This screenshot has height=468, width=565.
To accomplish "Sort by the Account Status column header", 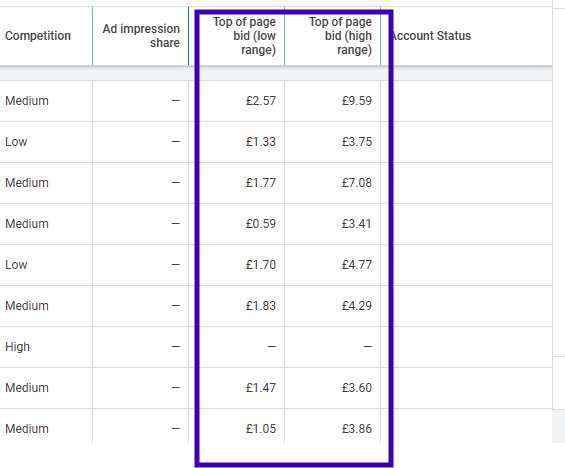I will tap(431, 36).
